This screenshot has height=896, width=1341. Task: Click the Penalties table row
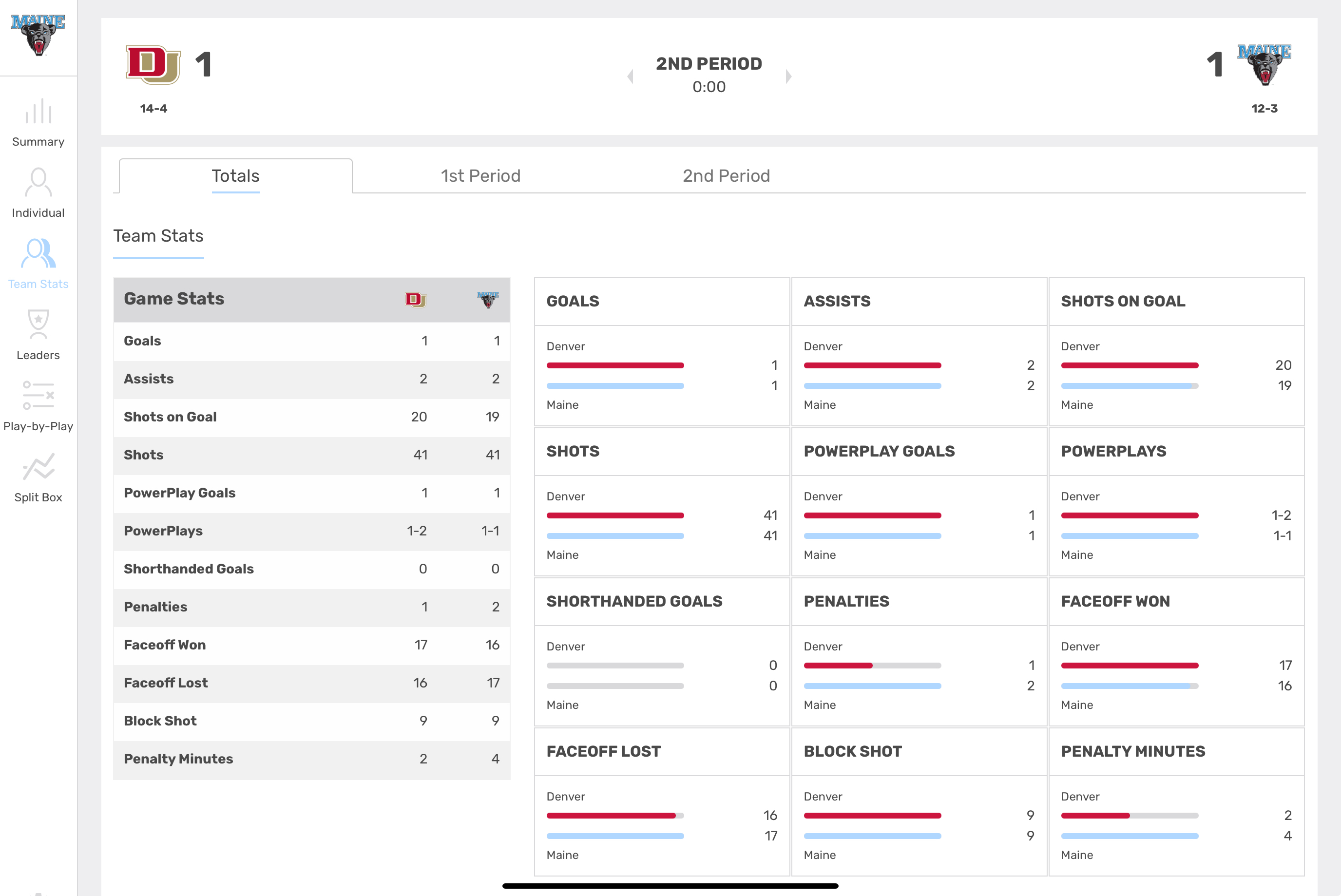pos(312,608)
